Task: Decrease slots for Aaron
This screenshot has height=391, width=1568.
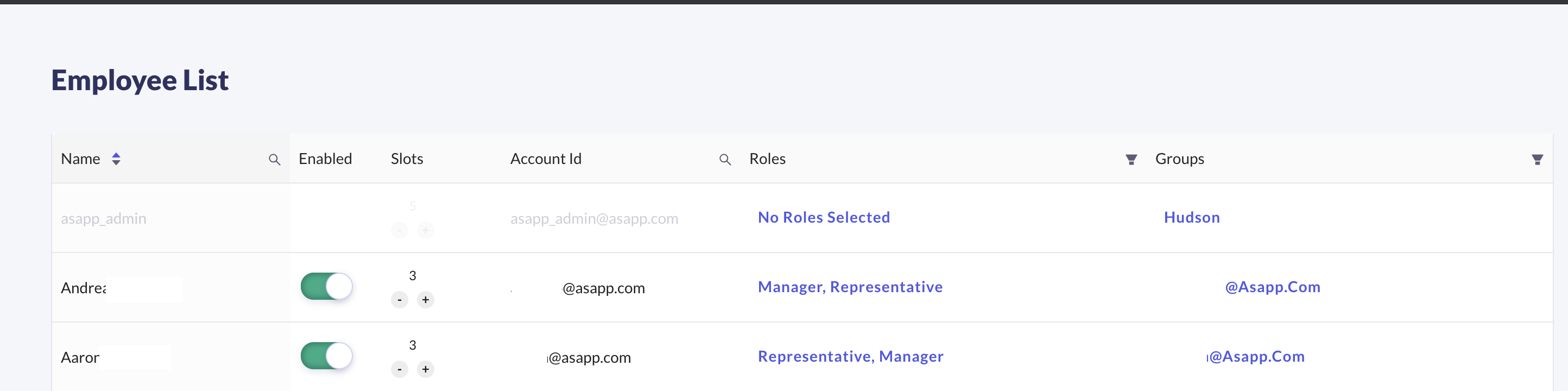Action: [399, 369]
